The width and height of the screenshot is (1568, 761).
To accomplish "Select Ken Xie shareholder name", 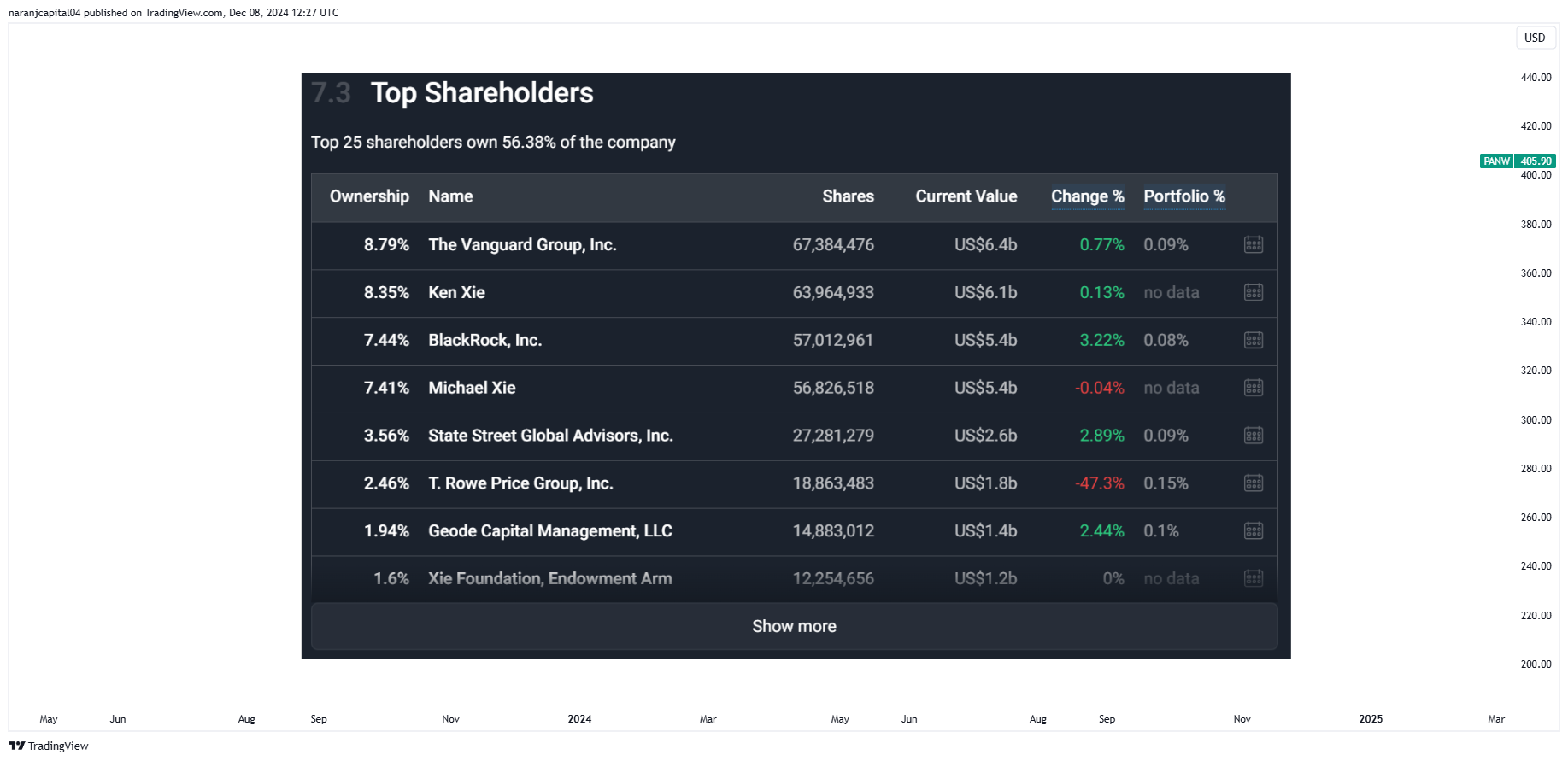I will point(456,293).
